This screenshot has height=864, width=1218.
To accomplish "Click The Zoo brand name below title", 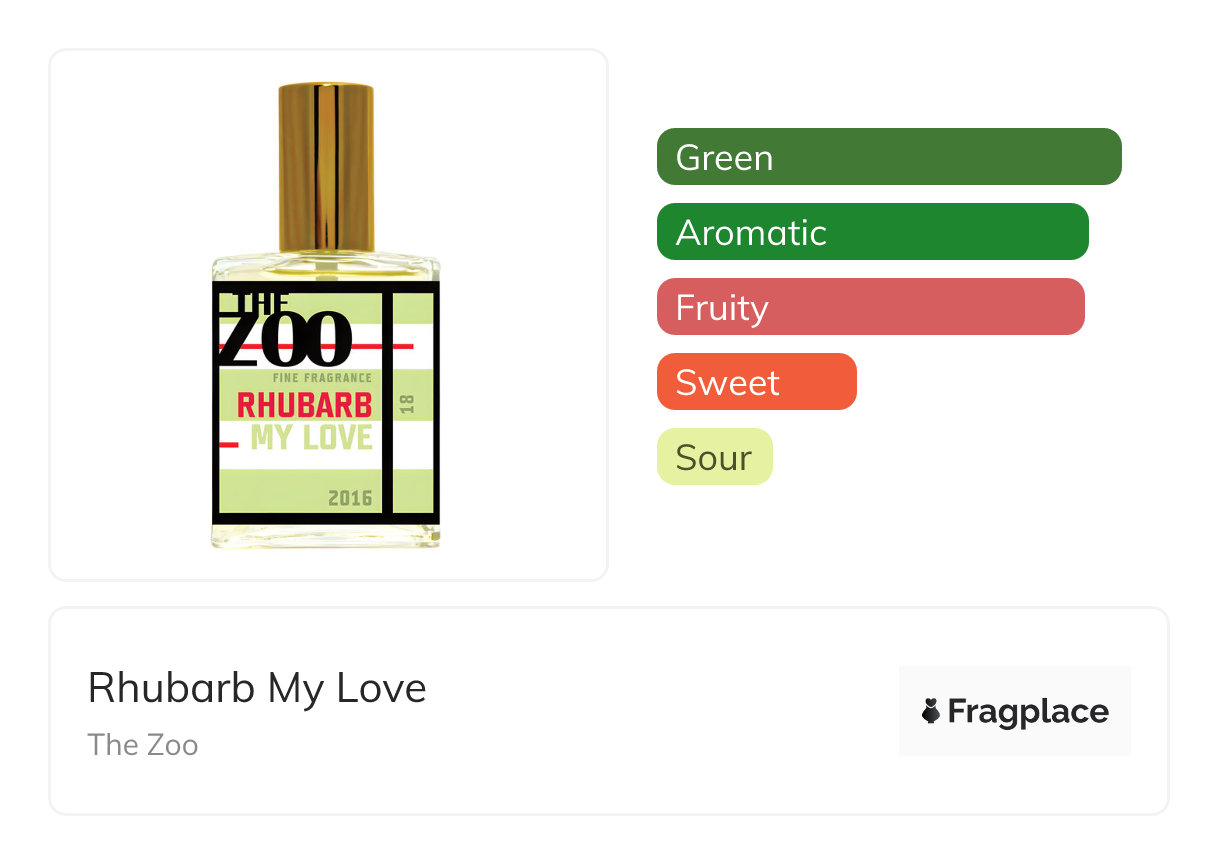I will point(143,745).
